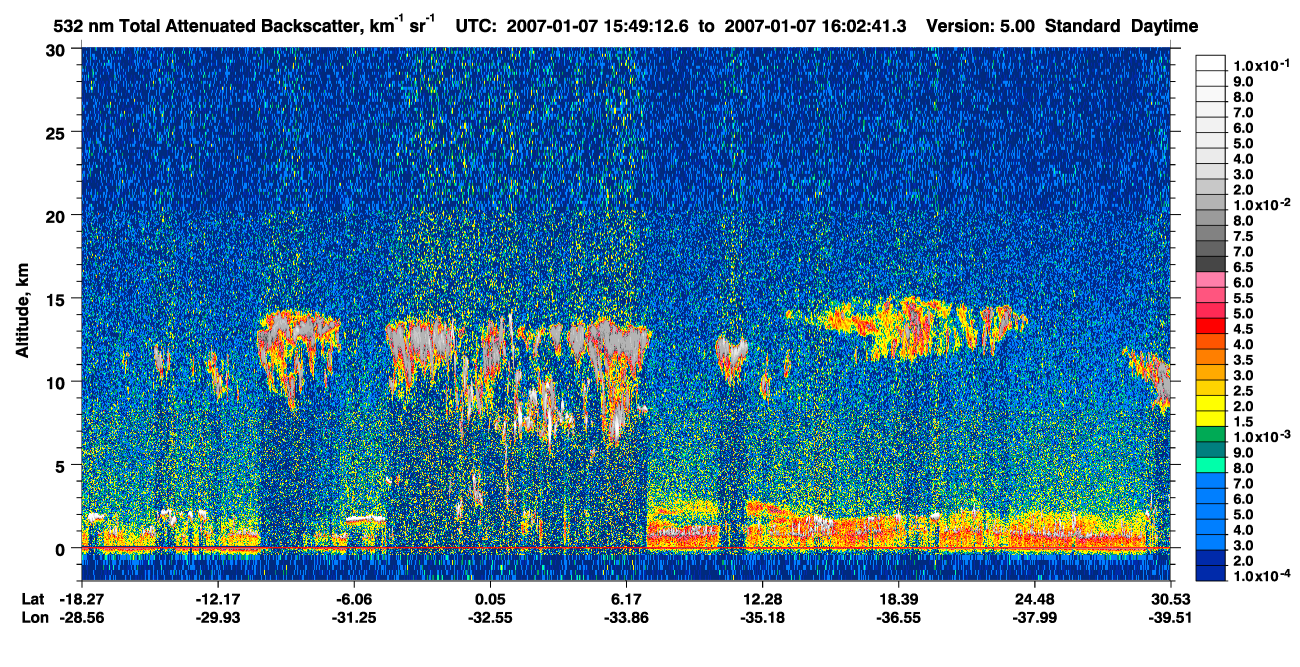
Task: Click latitude value '30.53'
Action: coord(1170,599)
